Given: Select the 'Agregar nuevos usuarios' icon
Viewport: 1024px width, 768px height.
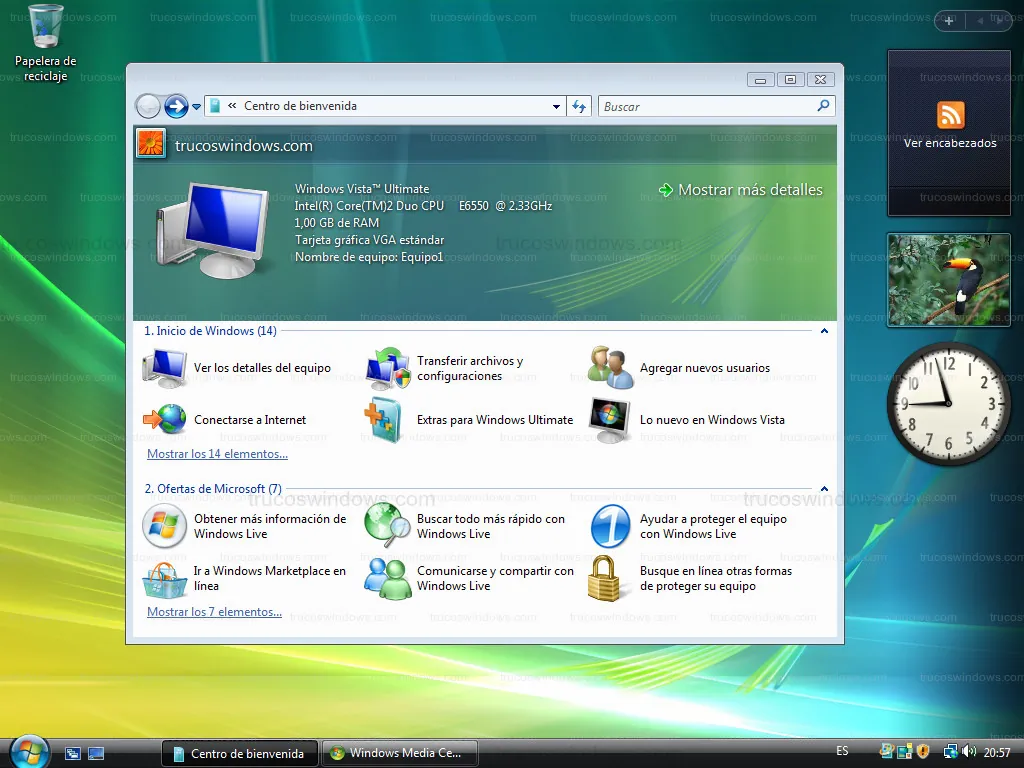Looking at the screenshot, I should (610, 368).
